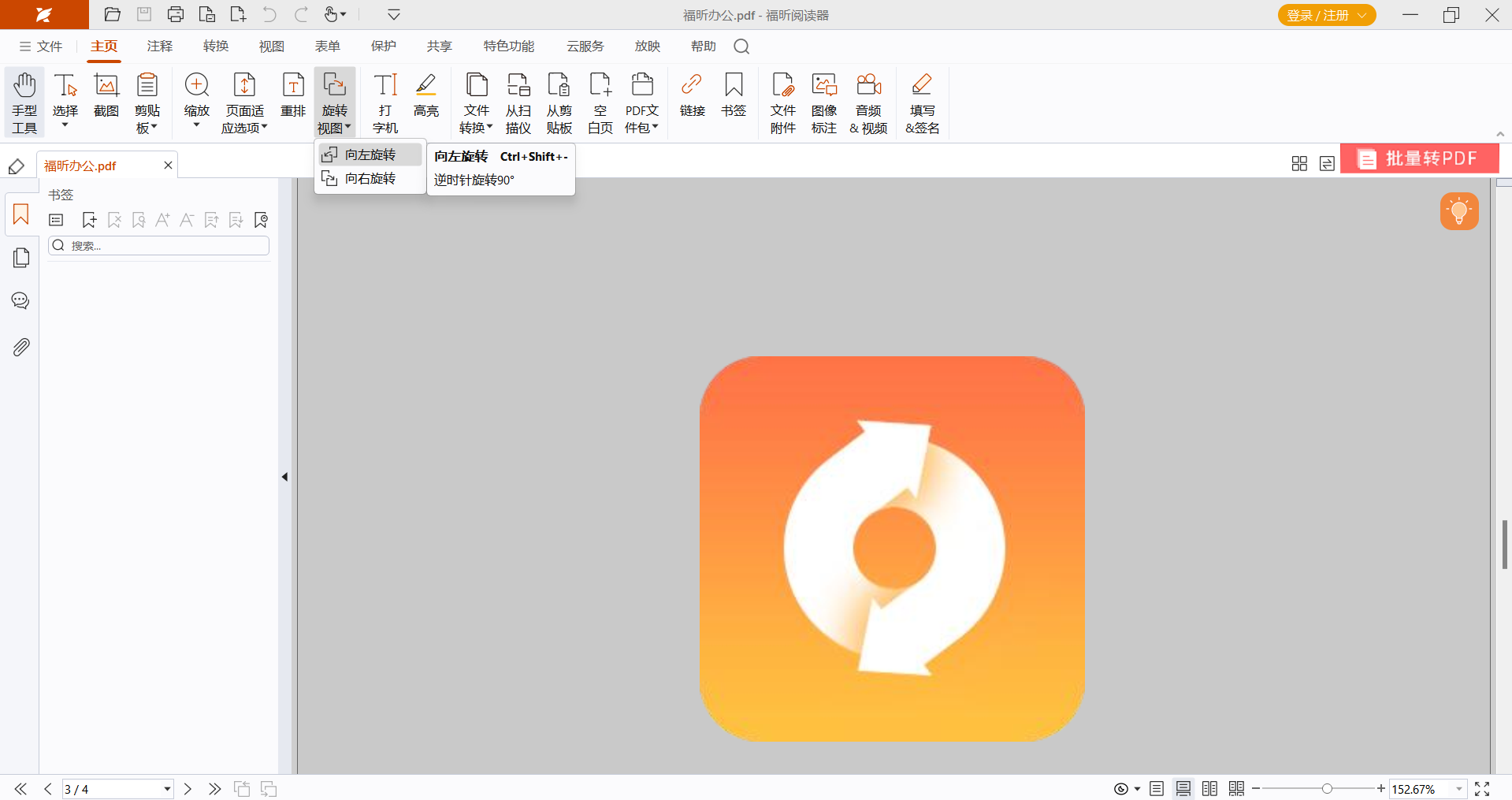Click the 批量转PDF button
This screenshot has width=1512, height=800.
(x=1420, y=158)
